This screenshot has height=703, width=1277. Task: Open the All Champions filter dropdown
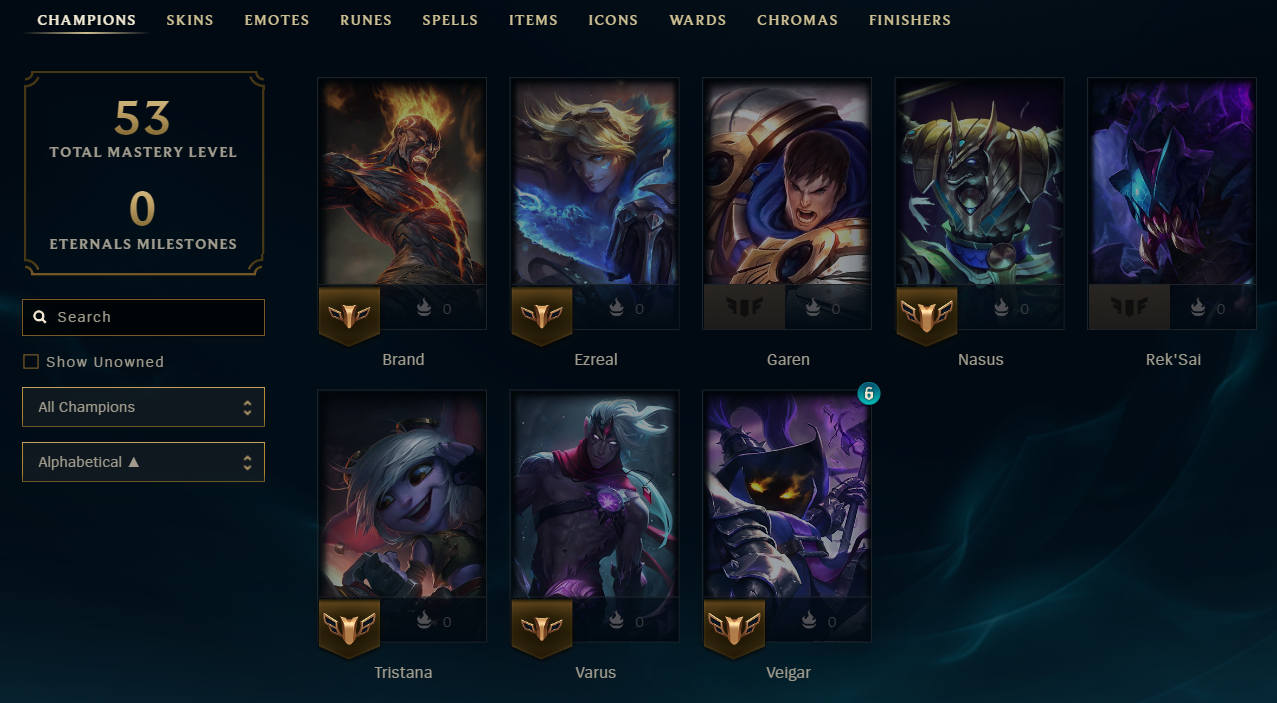(143, 407)
